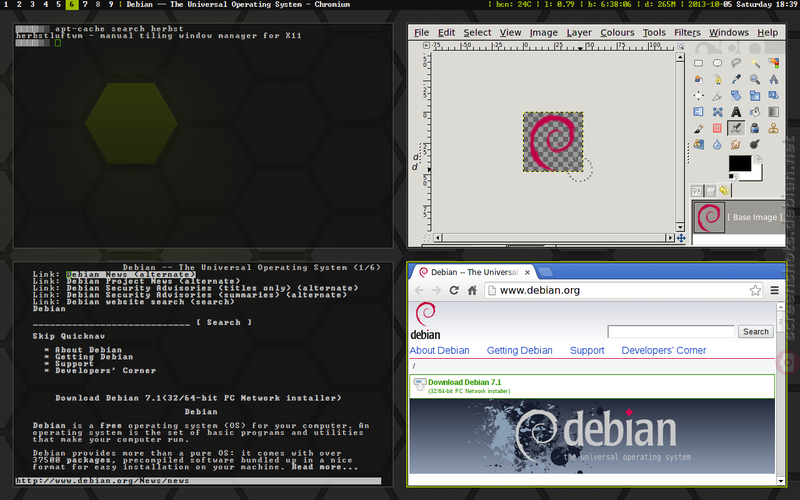This screenshot has height=500, width=800.
Task: Open the Layer menu in GIMP
Action: (x=579, y=33)
